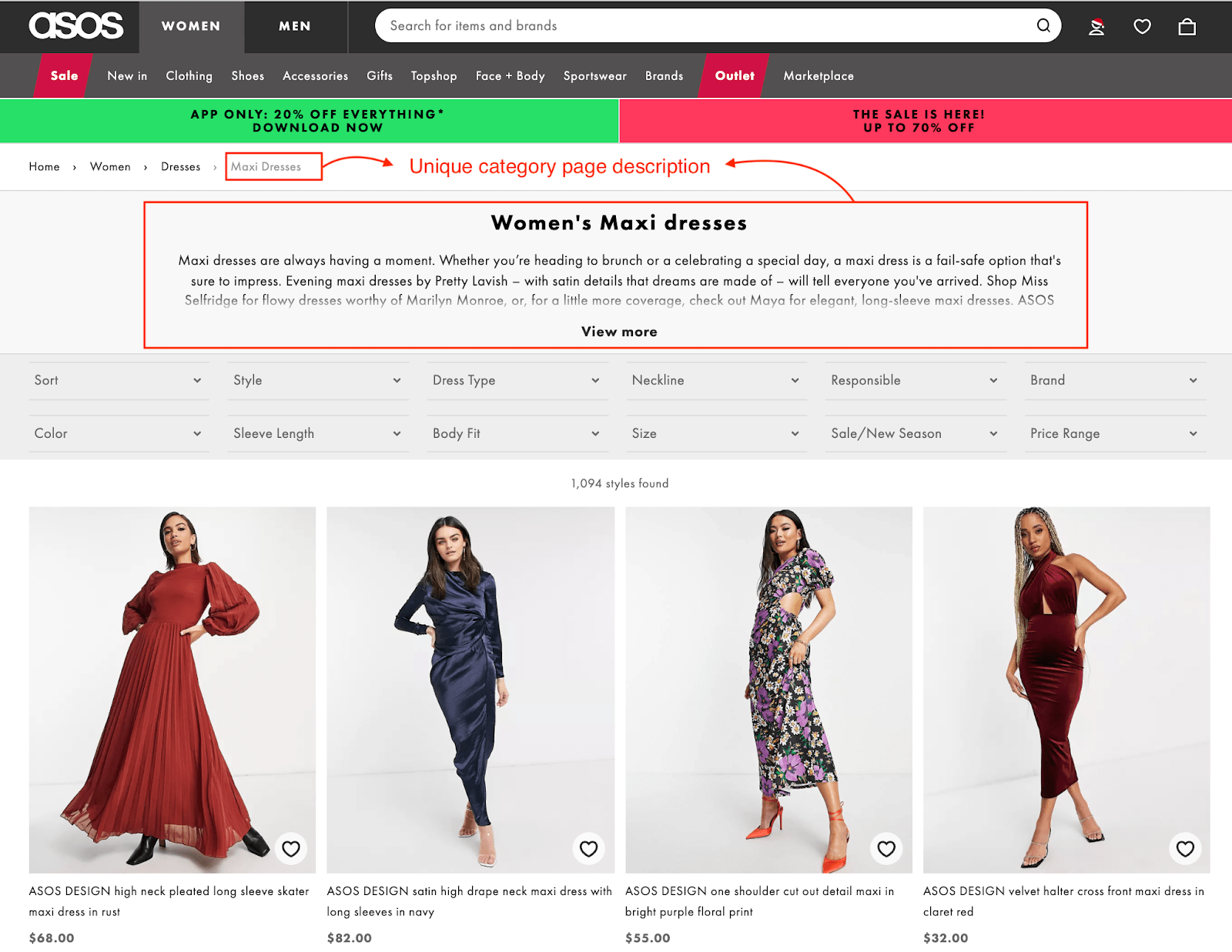
Task: Open the purple floral maxi dress image
Action: (x=768, y=690)
